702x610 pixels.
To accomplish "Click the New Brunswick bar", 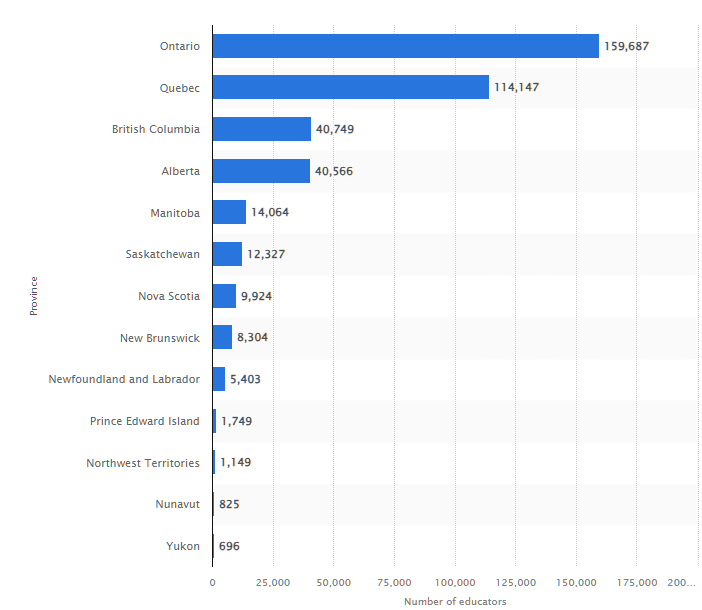I will pos(222,338).
